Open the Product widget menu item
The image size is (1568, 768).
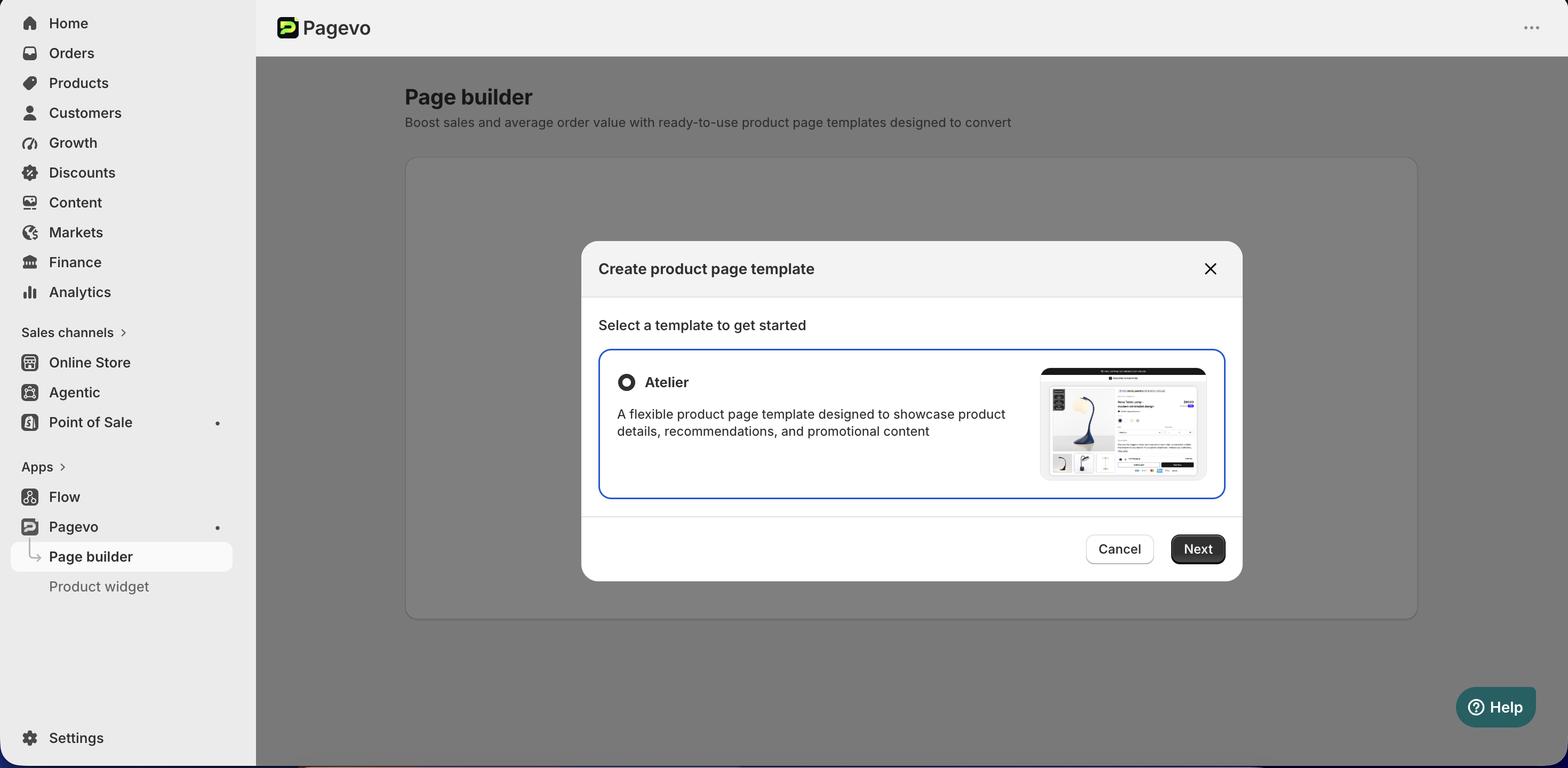(99, 586)
